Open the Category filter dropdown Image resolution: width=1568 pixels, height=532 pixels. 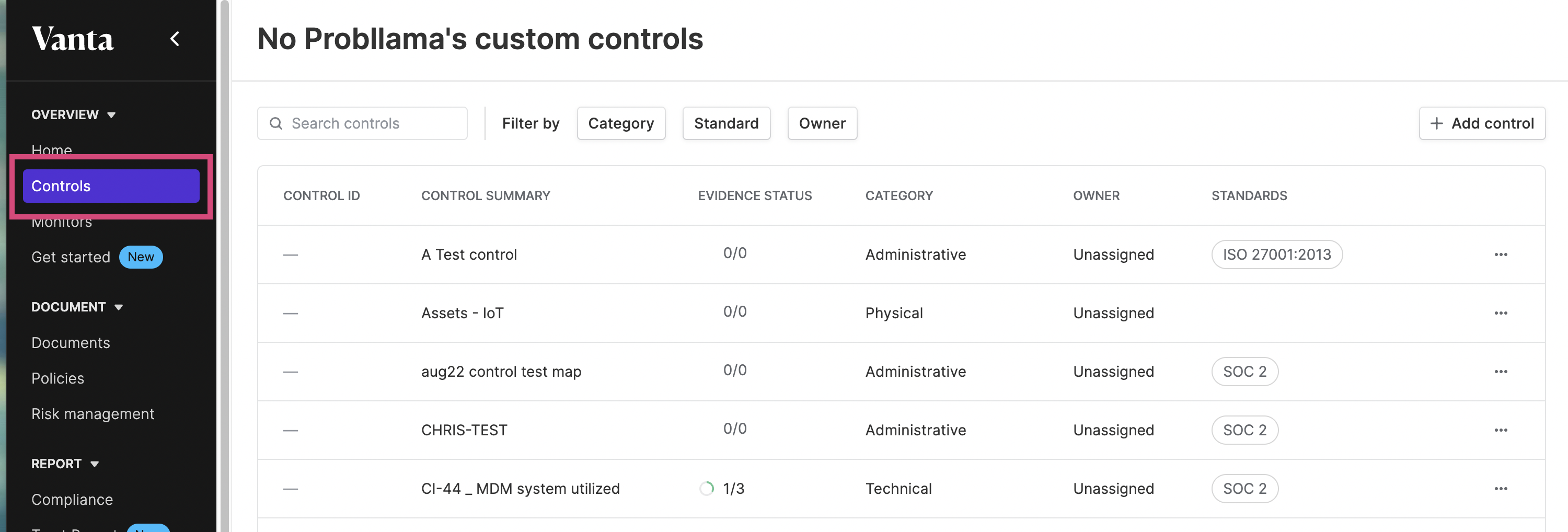621,123
